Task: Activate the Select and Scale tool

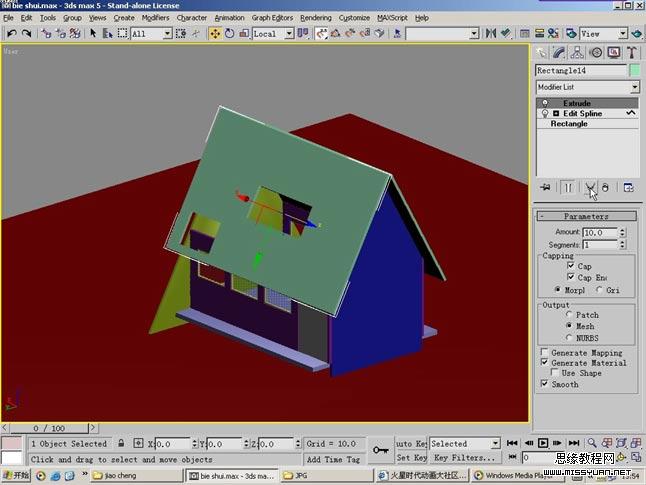Action: coord(244,33)
